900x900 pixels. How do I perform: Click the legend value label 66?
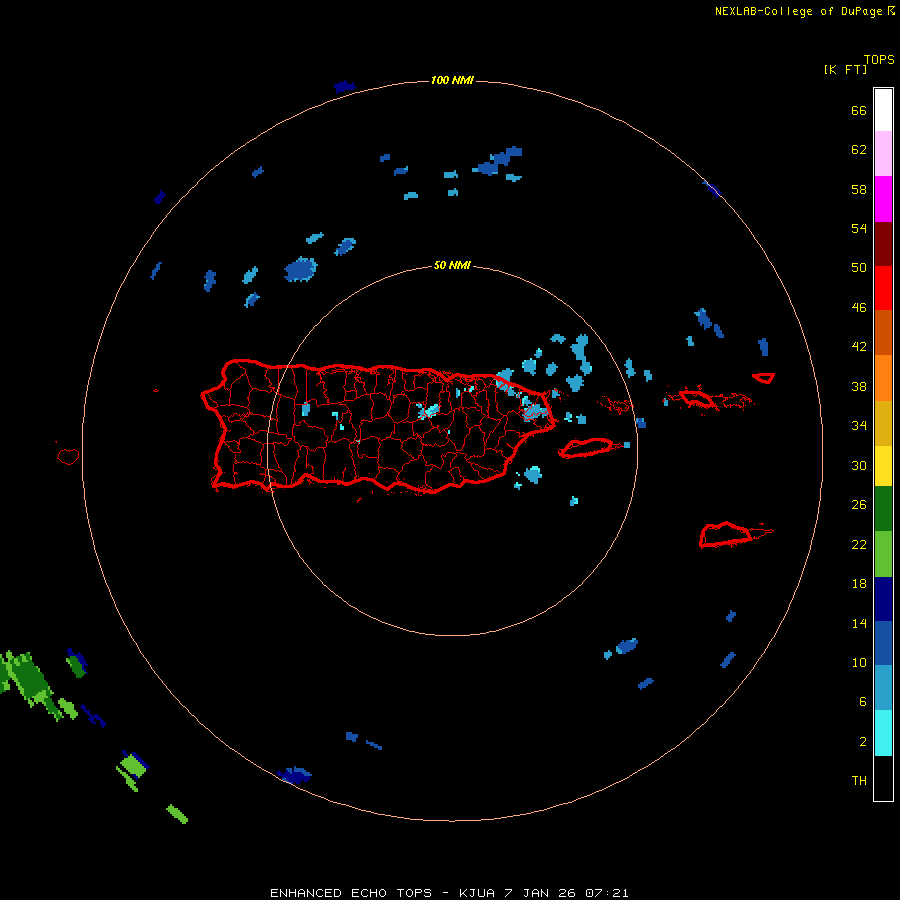coord(859,111)
